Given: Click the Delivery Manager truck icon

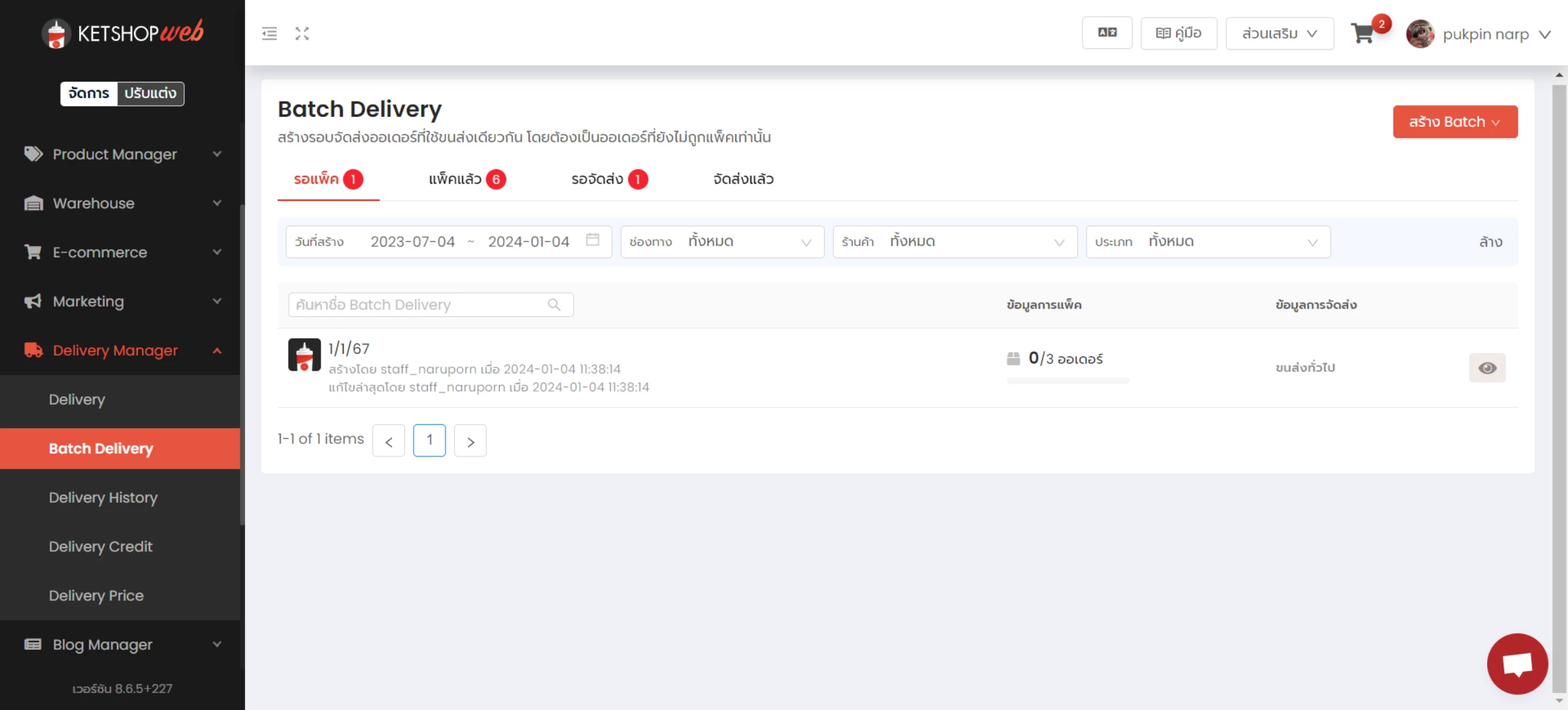Looking at the screenshot, I should 33,350.
